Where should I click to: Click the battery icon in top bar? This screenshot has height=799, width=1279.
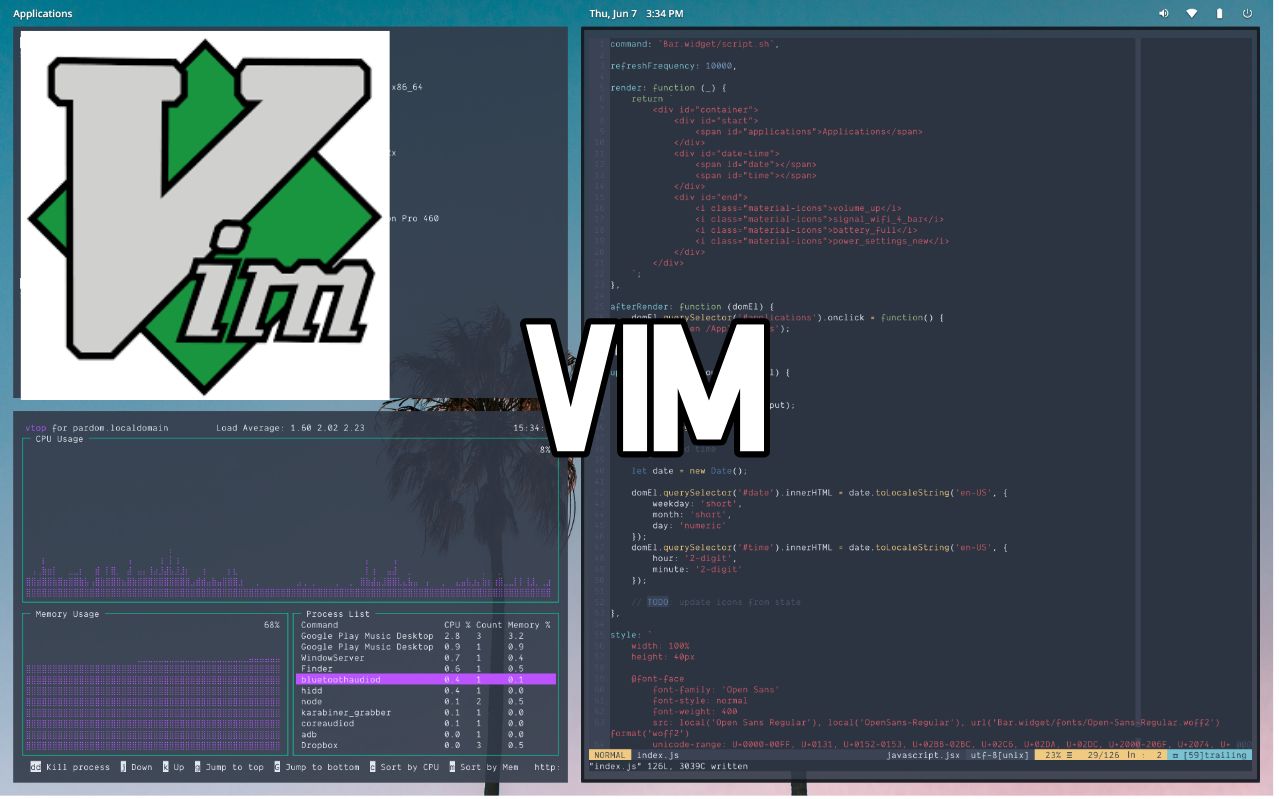(x=1219, y=14)
